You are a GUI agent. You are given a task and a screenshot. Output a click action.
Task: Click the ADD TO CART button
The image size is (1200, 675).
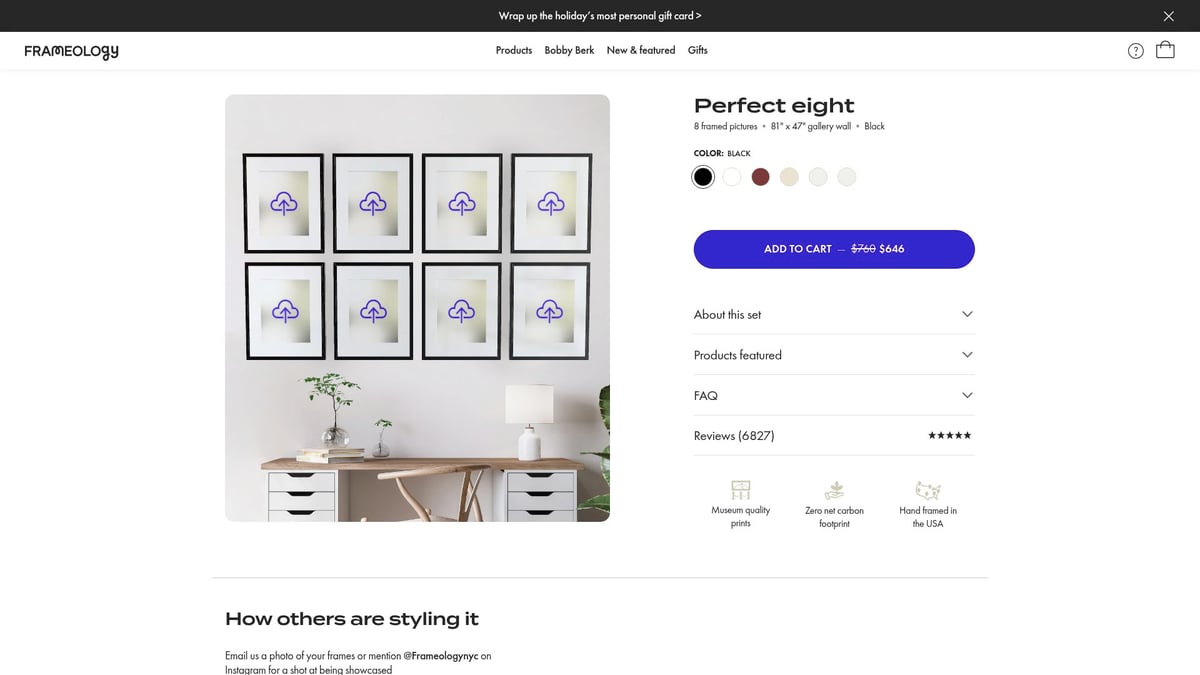[834, 249]
